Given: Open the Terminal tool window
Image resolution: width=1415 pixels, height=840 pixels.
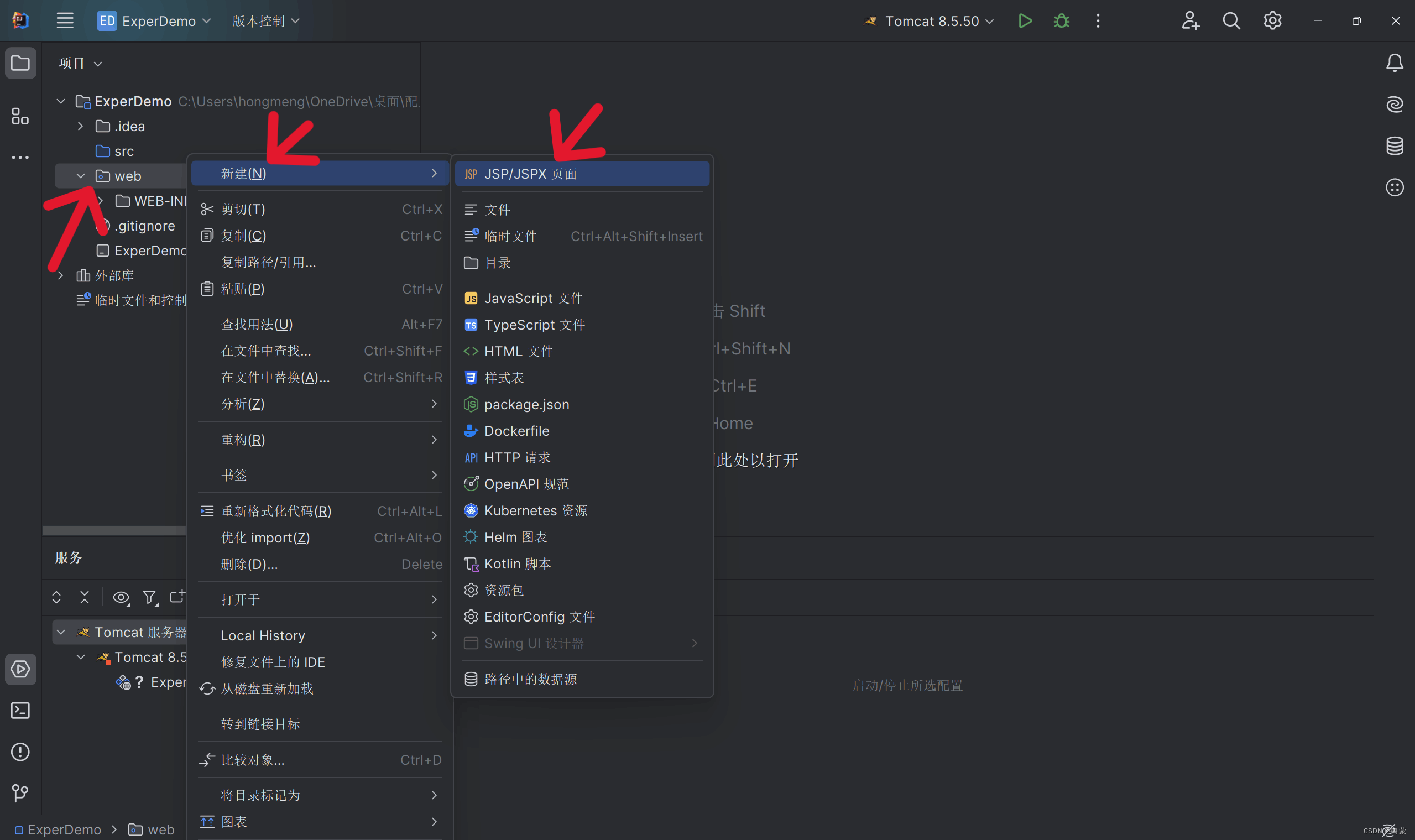Looking at the screenshot, I should (20, 711).
